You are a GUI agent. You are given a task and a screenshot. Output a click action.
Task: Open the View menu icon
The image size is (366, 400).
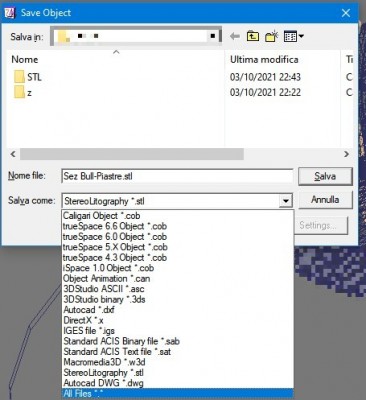tap(293, 36)
